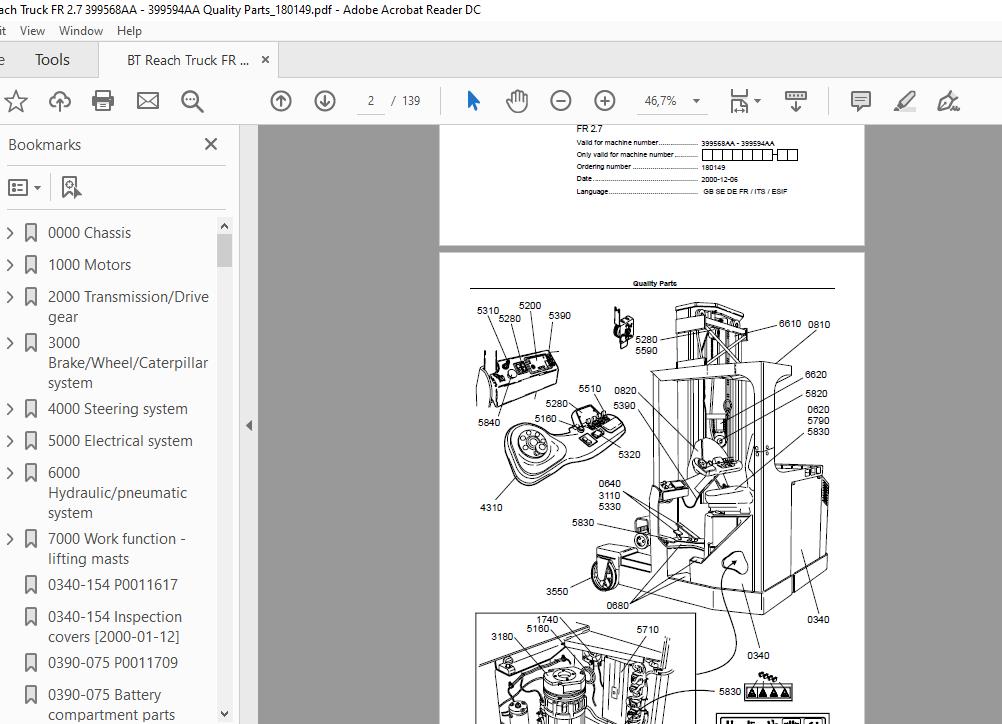Click the Zoom out minus icon
This screenshot has height=724, width=1002.
(x=561, y=101)
